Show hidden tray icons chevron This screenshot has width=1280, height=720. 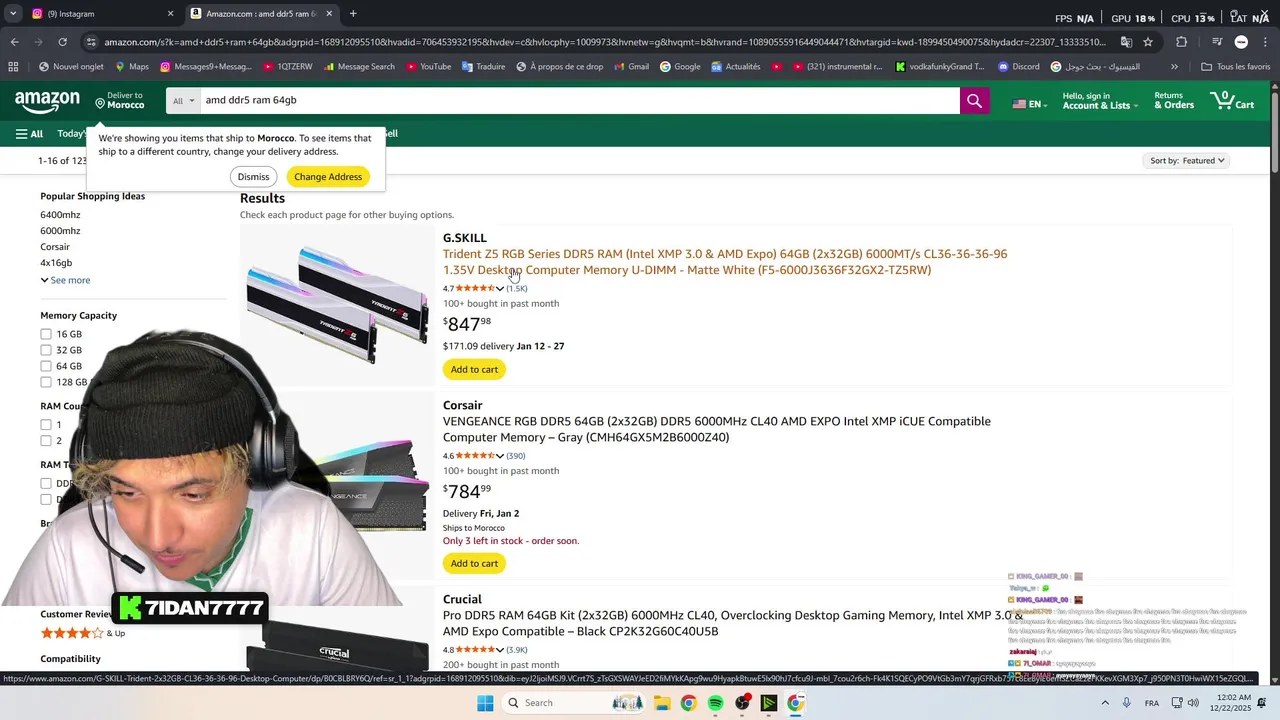[1105, 703]
